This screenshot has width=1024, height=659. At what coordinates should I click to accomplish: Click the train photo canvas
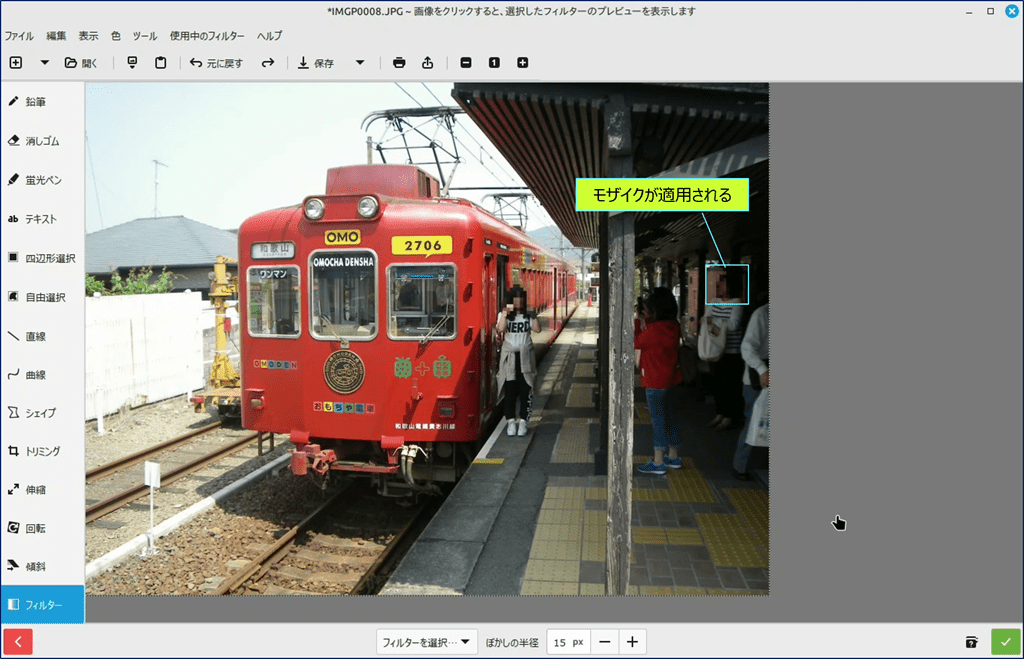(x=427, y=339)
